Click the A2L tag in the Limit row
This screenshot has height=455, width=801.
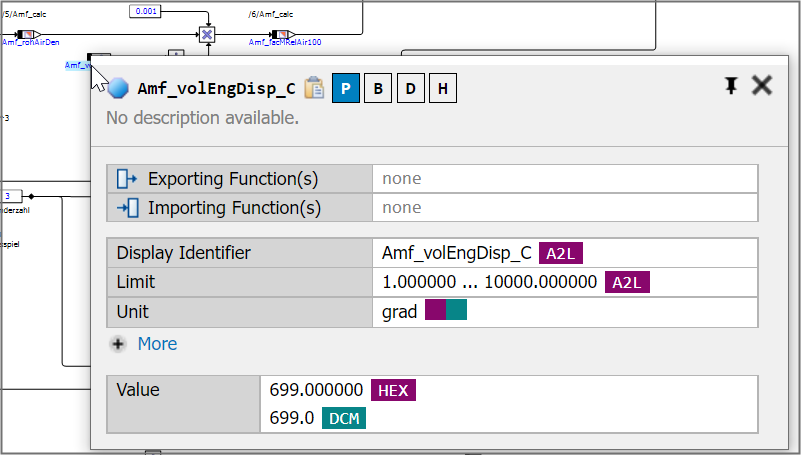[627, 282]
